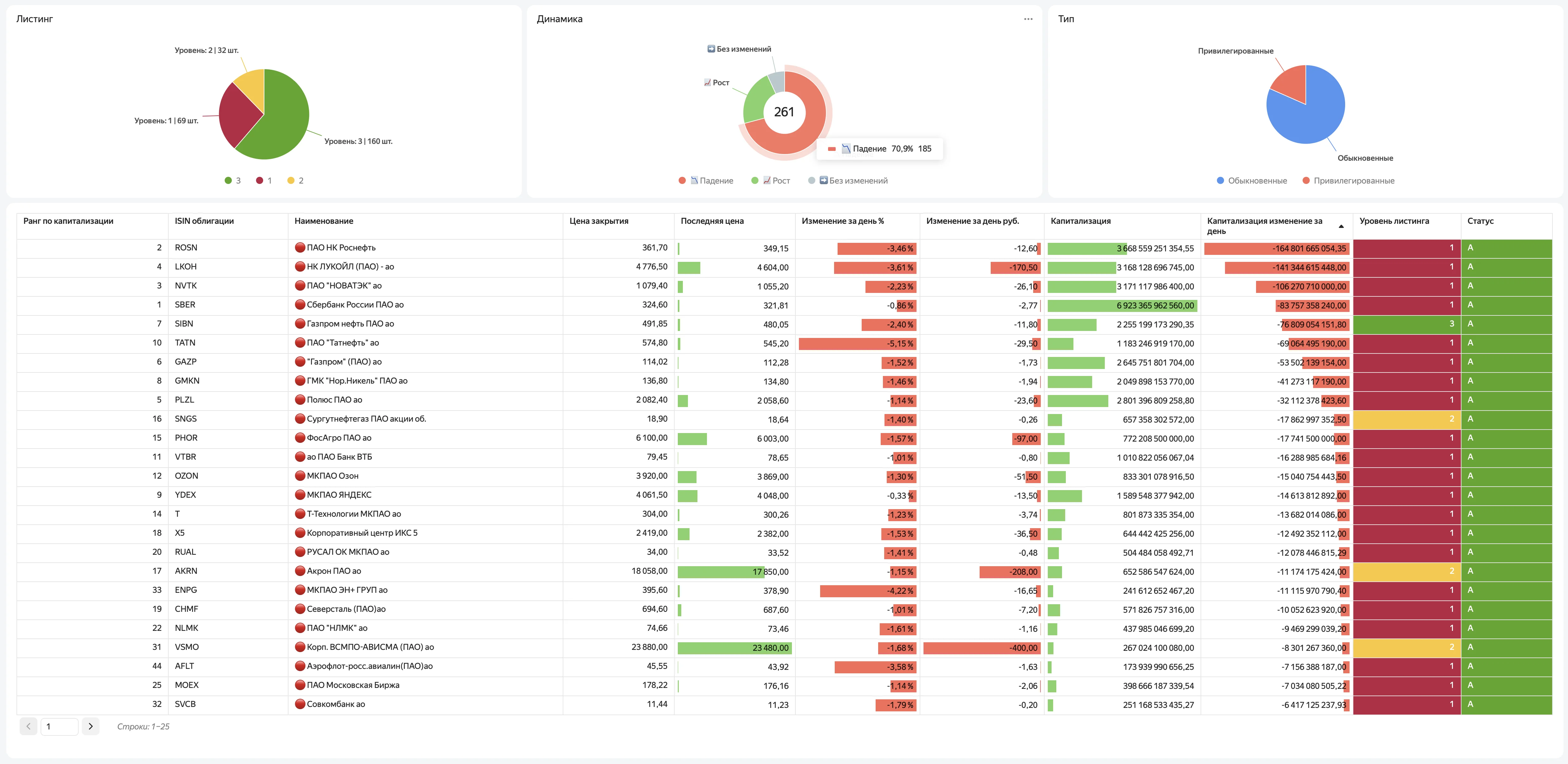Click the sort arrow in Капитализация изменение column
The height and width of the screenshot is (764, 1568).
point(1341,226)
